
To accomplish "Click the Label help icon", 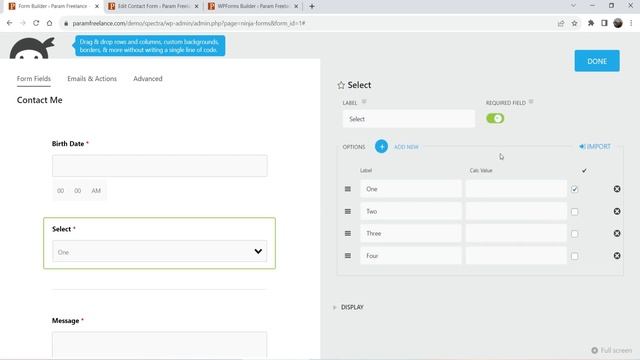I will [x=364, y=102].
